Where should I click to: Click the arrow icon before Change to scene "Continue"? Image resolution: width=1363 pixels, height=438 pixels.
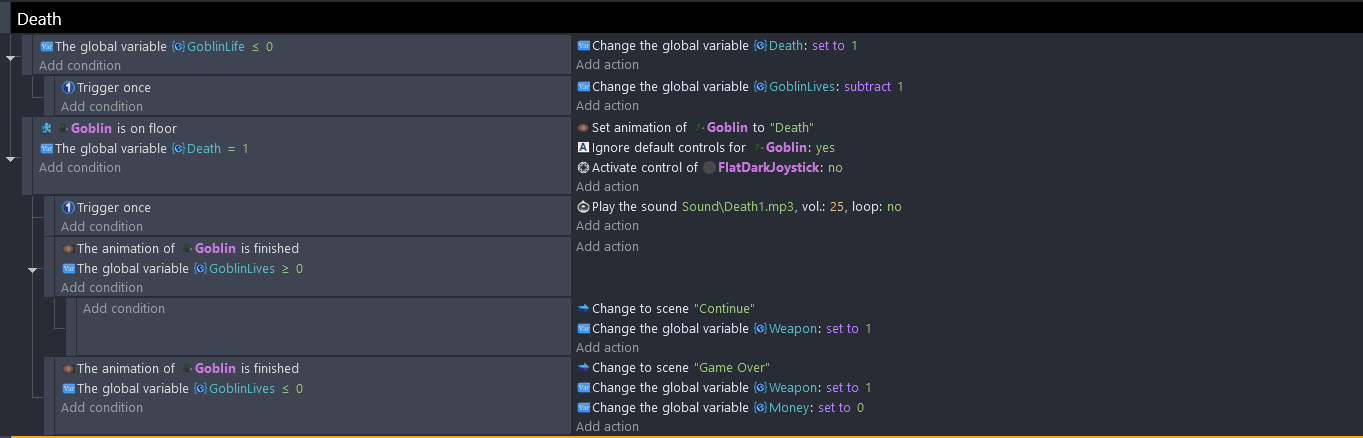coord(584,308)
